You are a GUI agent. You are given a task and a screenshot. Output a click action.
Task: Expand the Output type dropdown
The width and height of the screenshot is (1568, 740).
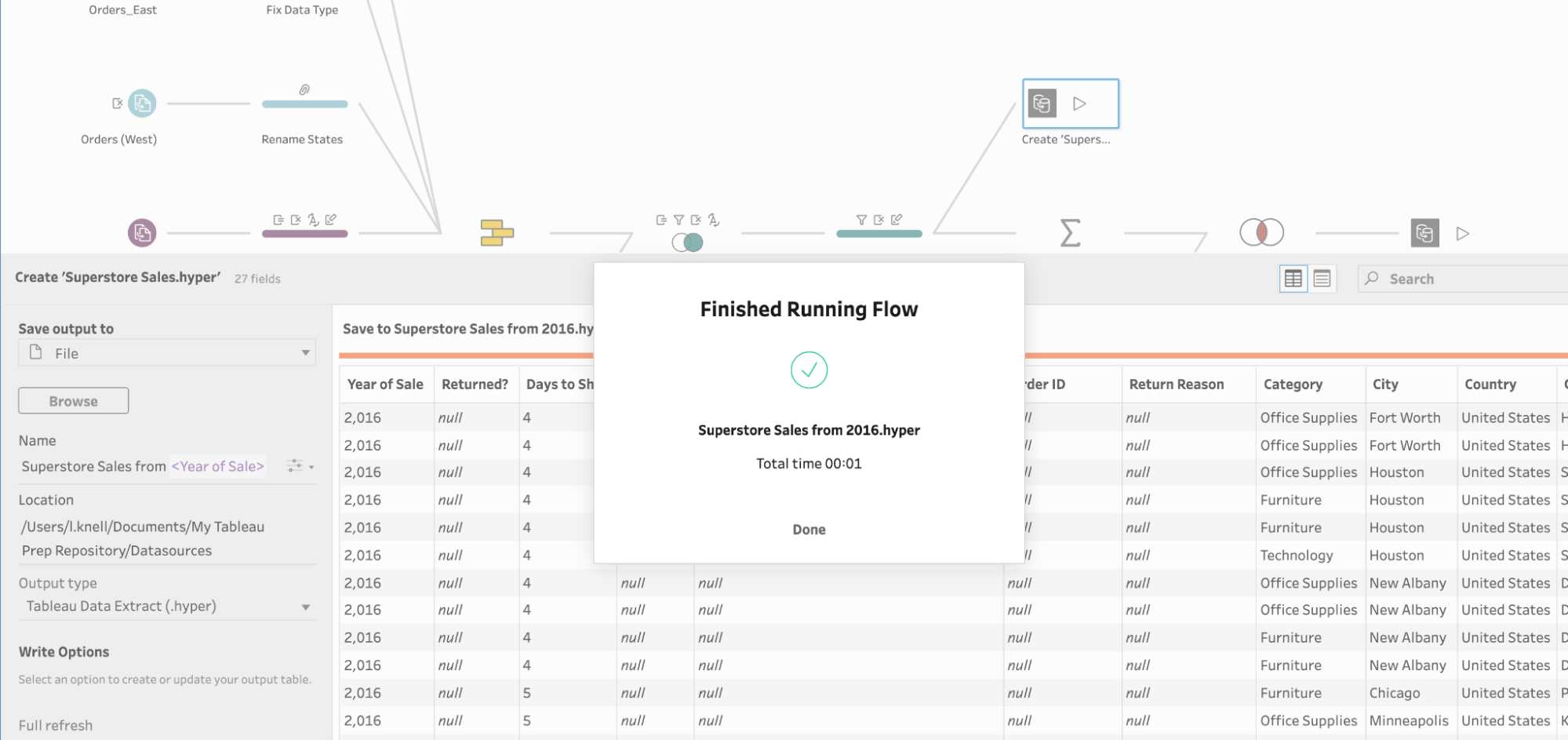click(167, 607)
